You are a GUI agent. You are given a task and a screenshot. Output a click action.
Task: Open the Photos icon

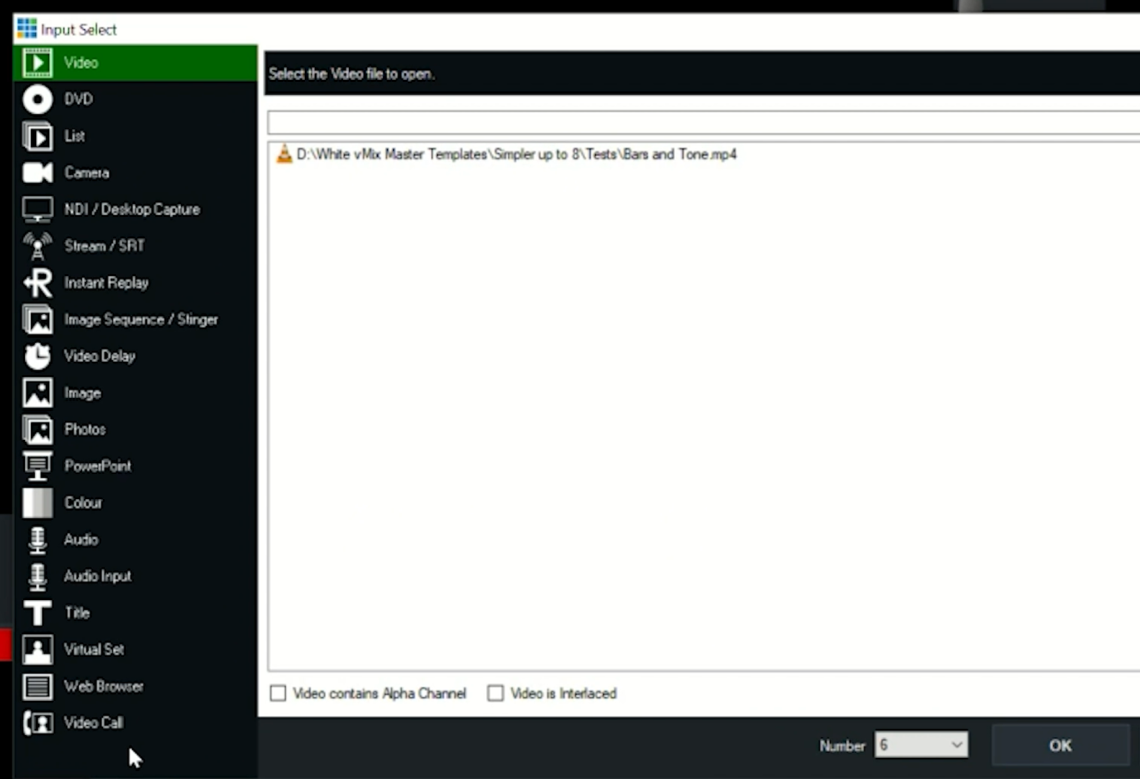coord(37,430)
